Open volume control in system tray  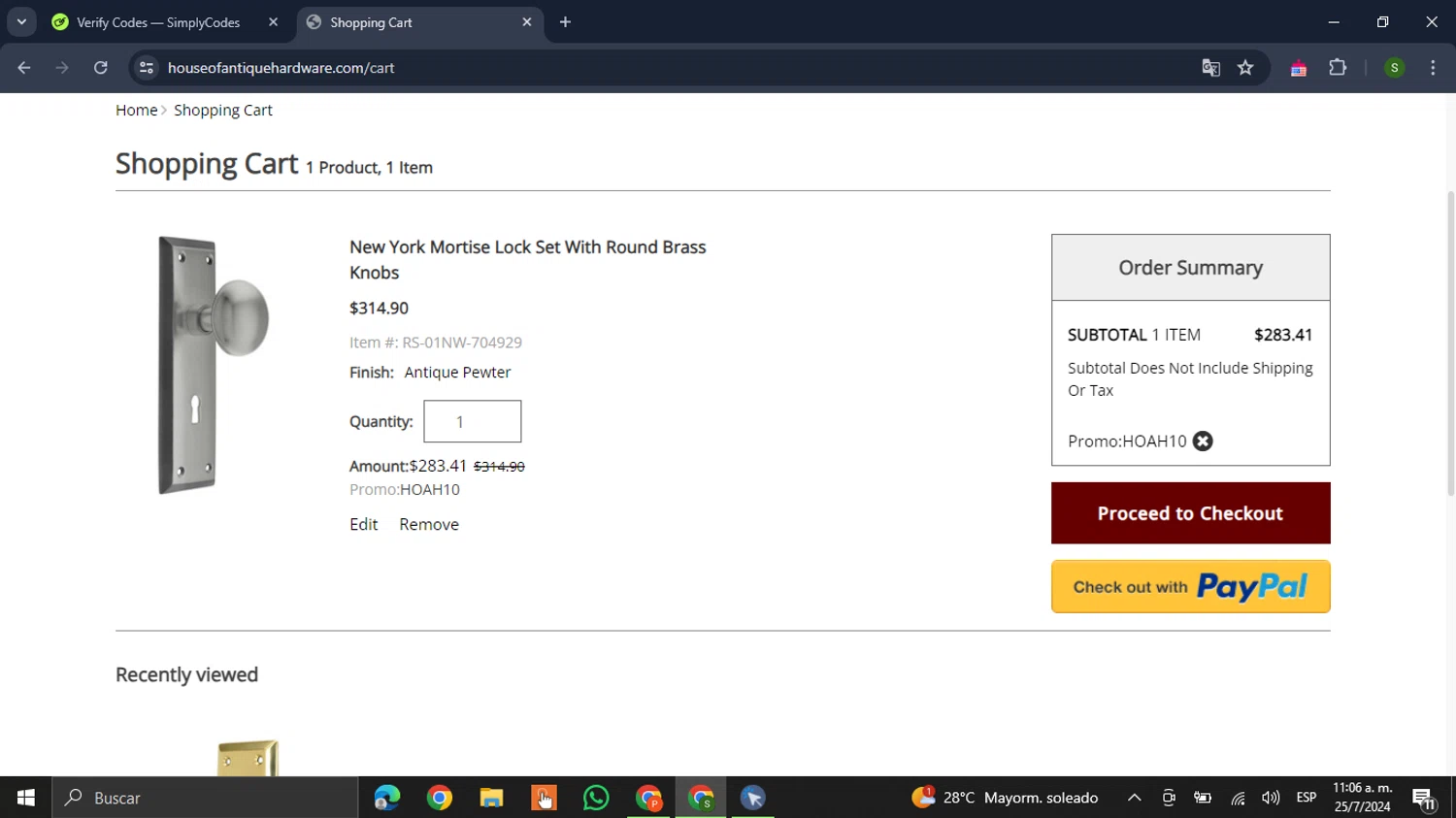pos(1271,798)
